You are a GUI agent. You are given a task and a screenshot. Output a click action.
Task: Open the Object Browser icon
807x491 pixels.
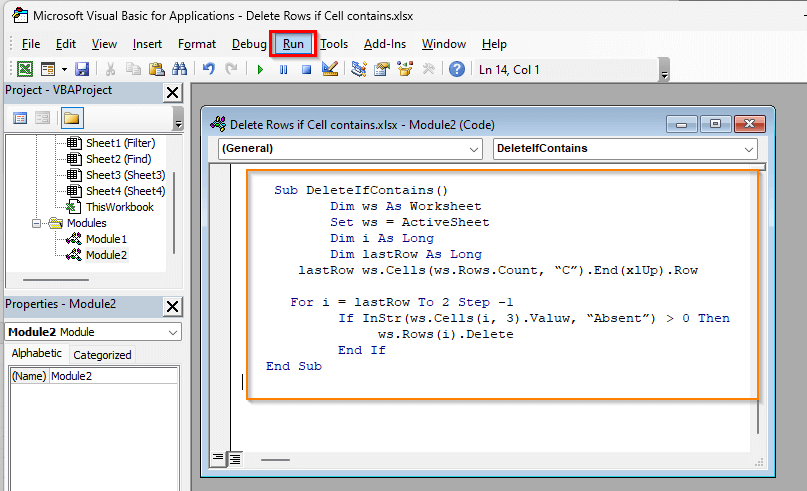pyautogui.click(x=405, y=69)
